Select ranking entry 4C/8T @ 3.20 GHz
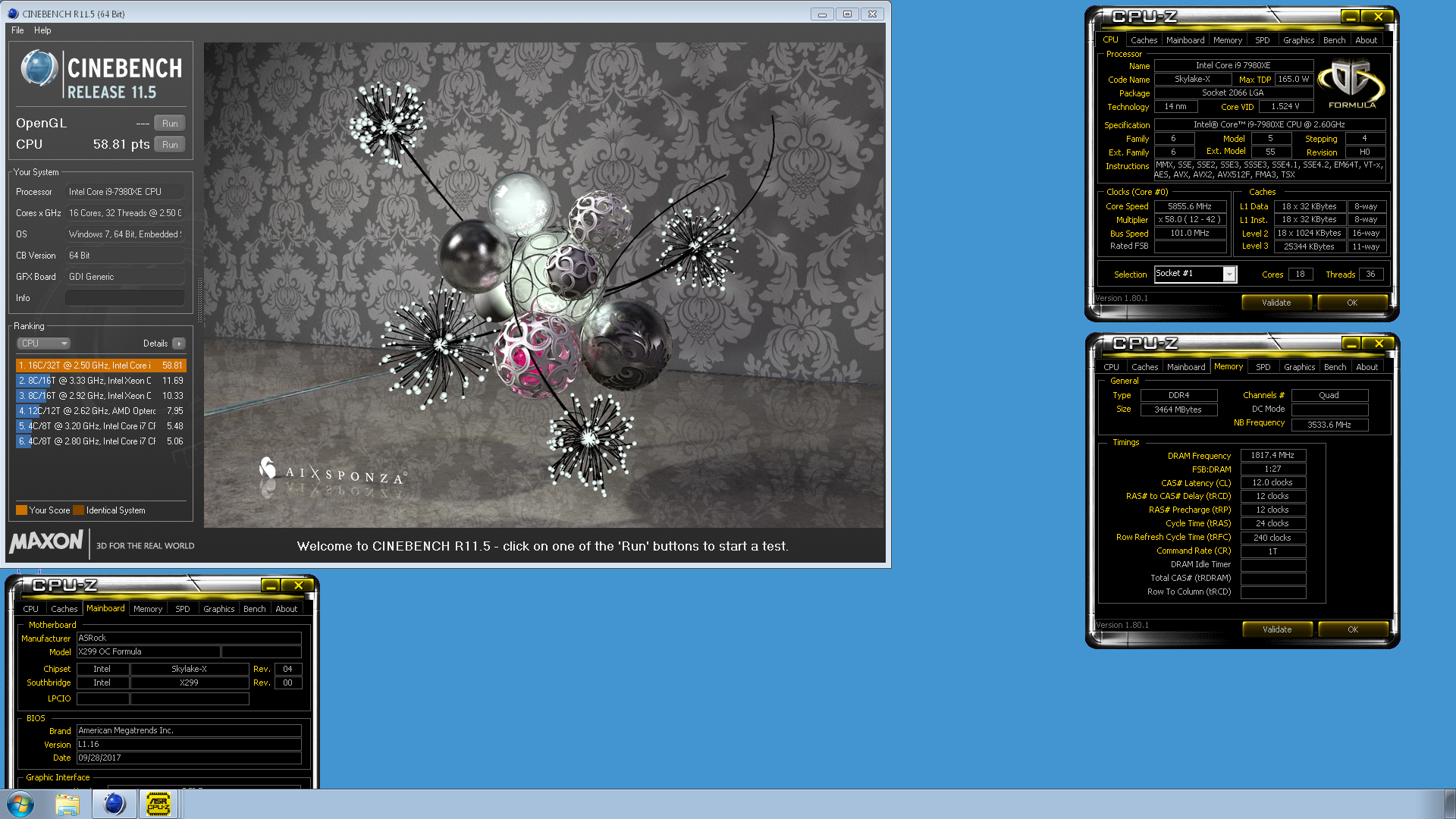This screenshot has width=1456, height=819. (101, 426)
